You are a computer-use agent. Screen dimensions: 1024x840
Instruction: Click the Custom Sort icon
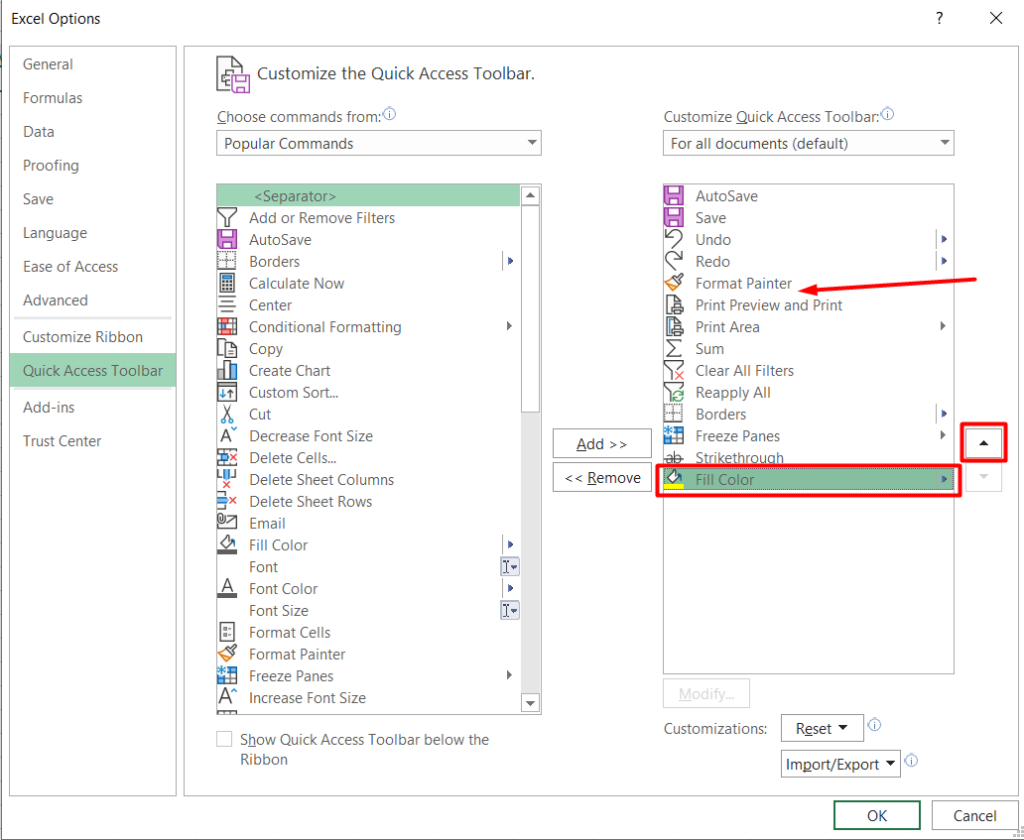pyautogui.click(x=227, y=393)
